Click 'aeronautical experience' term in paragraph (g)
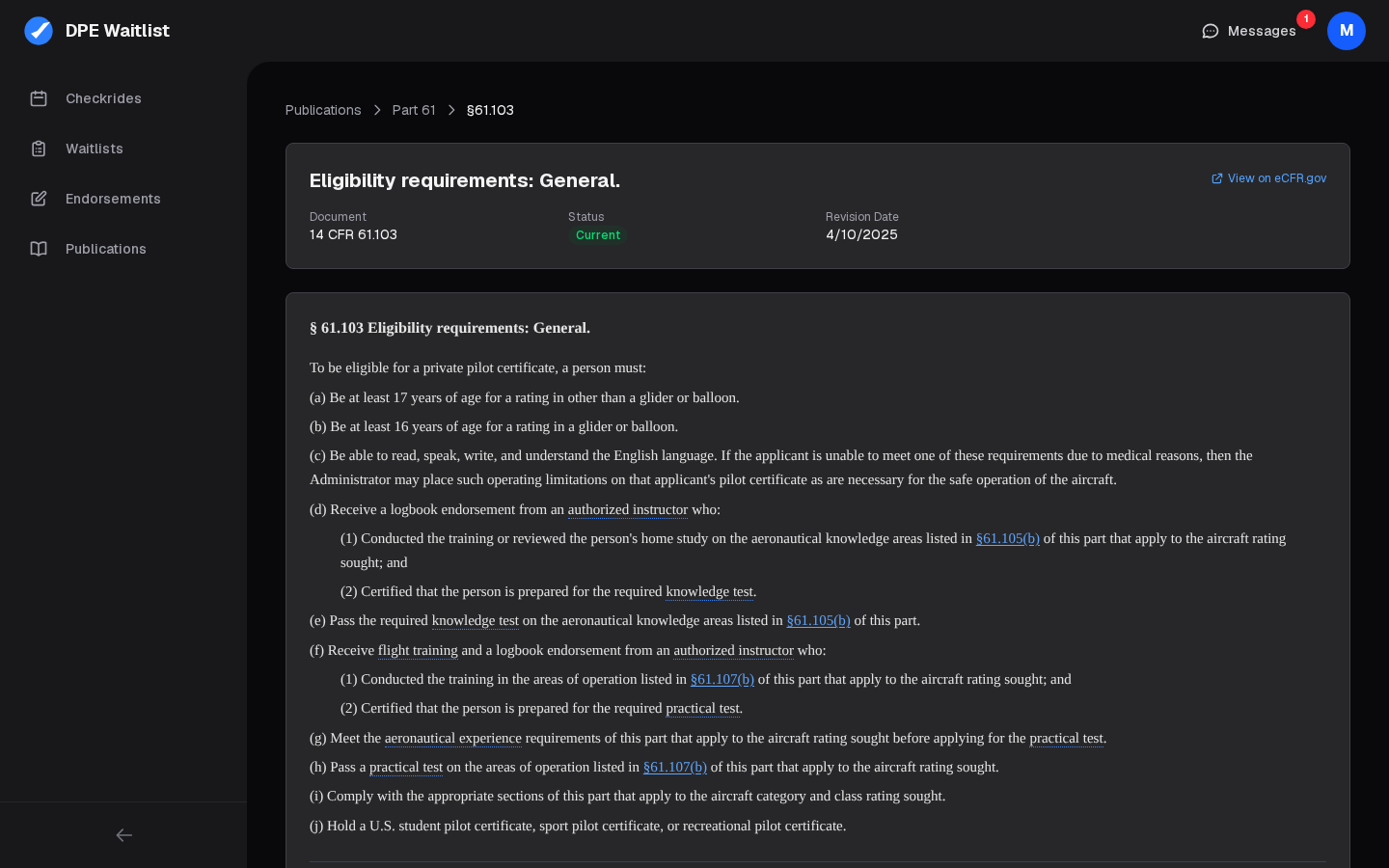The width and height of the screenshot is (1389, 868). click(x=453, y=738)
